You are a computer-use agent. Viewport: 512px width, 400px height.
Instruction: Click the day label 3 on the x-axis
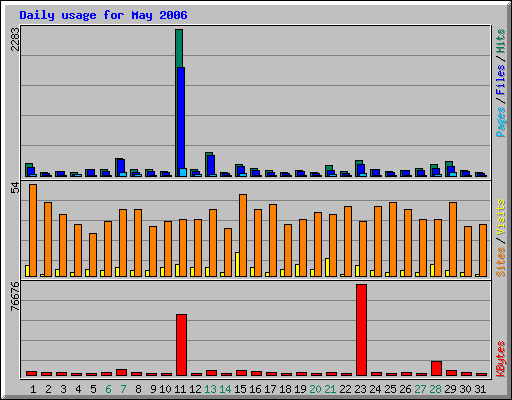(63, 389)
